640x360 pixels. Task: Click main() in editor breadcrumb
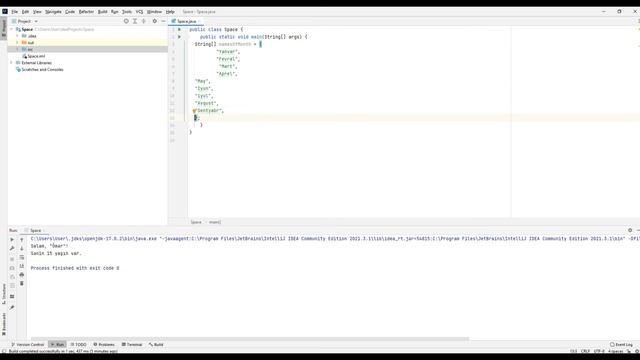click(x=215, y=222)
